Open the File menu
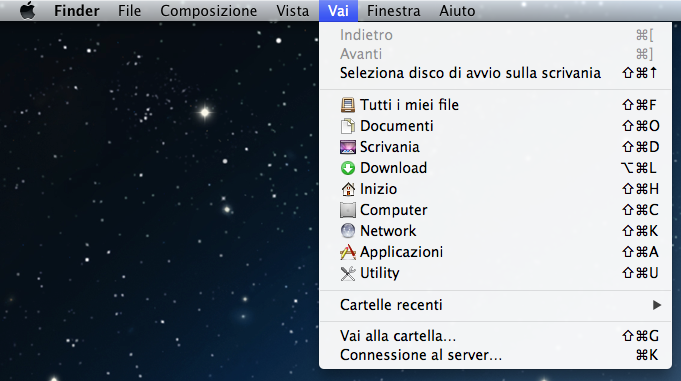Image resolution: width=681 pixels, height=381 pixels. (129, 10)
